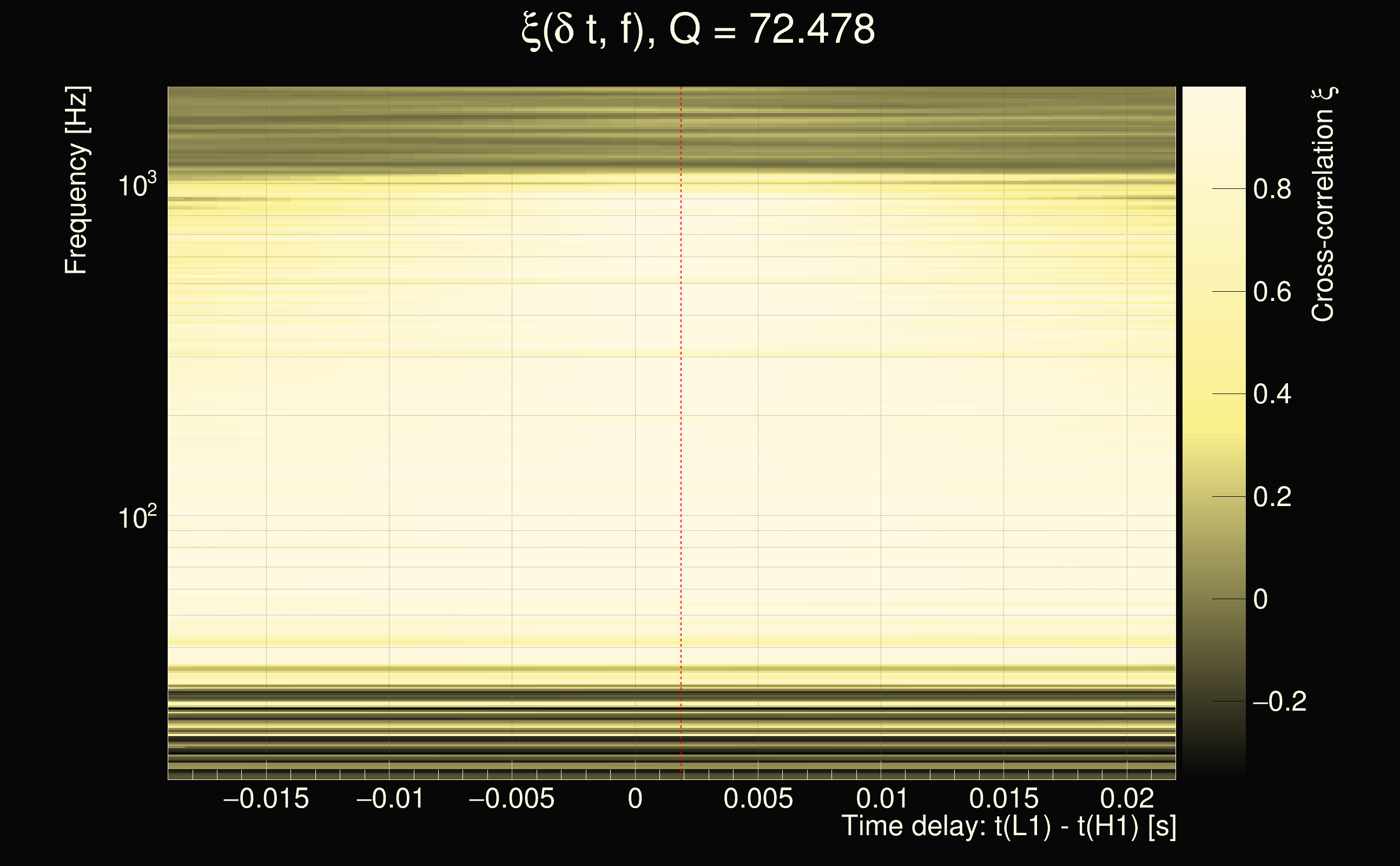
Task: Click the 0 tick label on the colorbar
Action: [1260, 600]
